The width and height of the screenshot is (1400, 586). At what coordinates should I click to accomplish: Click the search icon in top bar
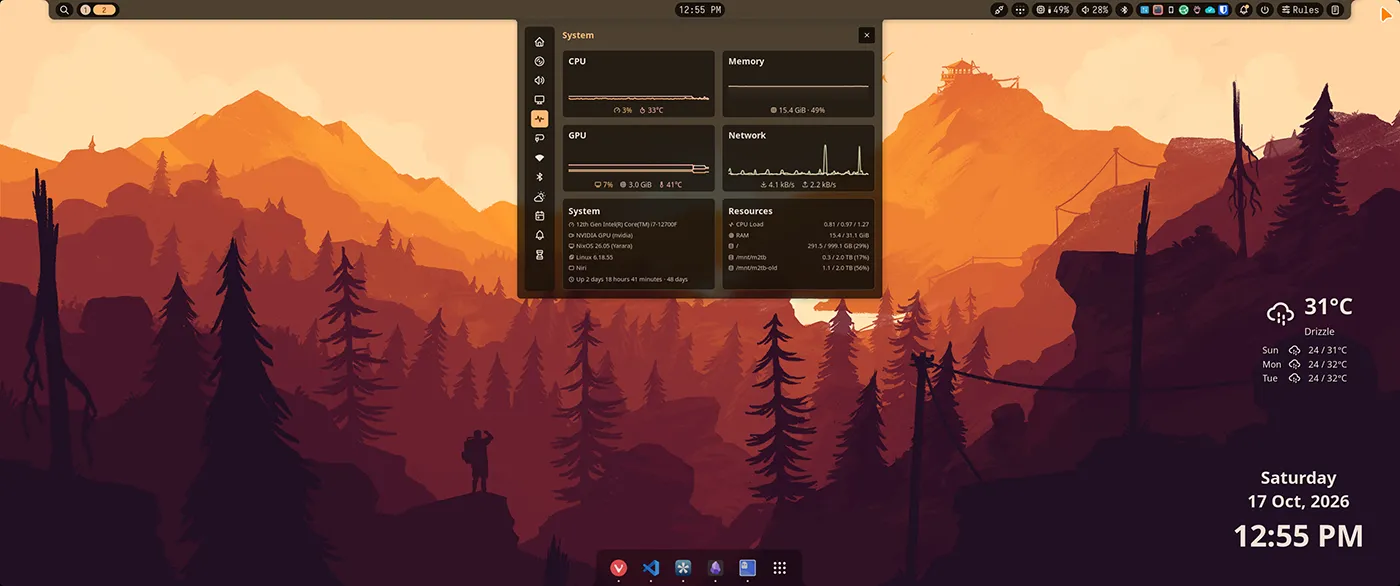[64, 10]
